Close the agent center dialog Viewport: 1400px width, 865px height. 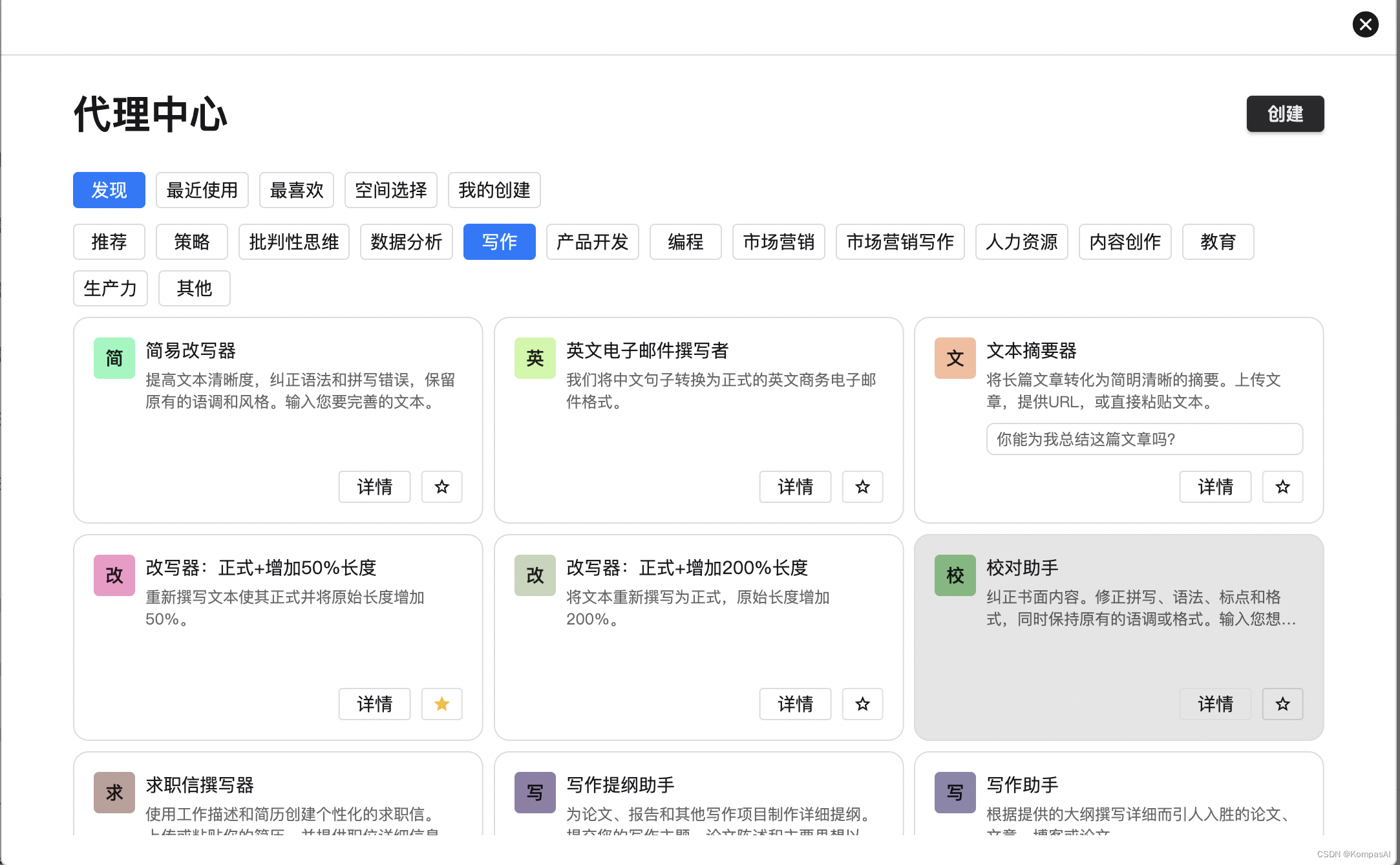[x=1365, y=25]
